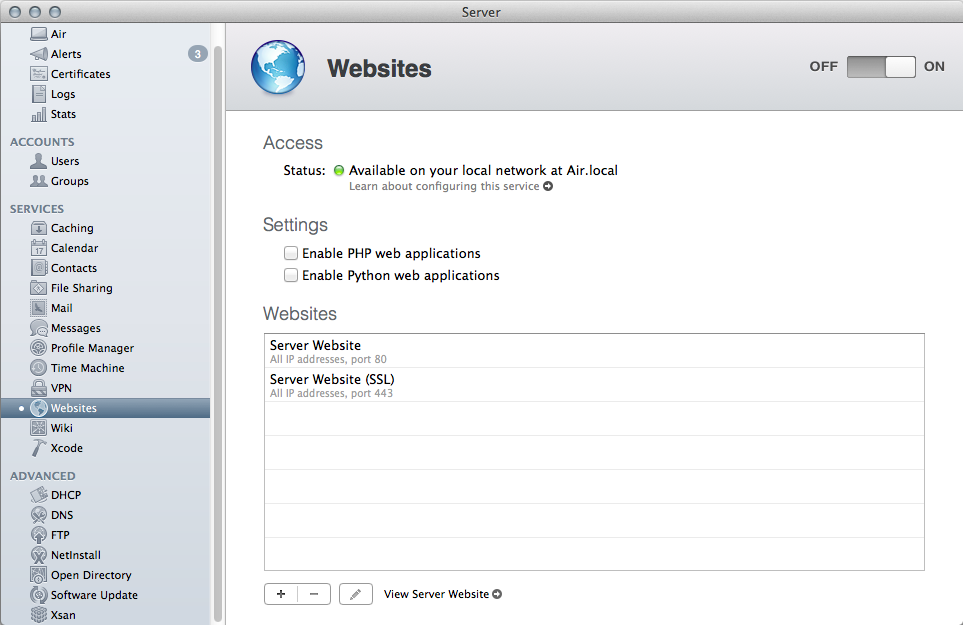Select Alerts in the sidebar

coord(66,54)
